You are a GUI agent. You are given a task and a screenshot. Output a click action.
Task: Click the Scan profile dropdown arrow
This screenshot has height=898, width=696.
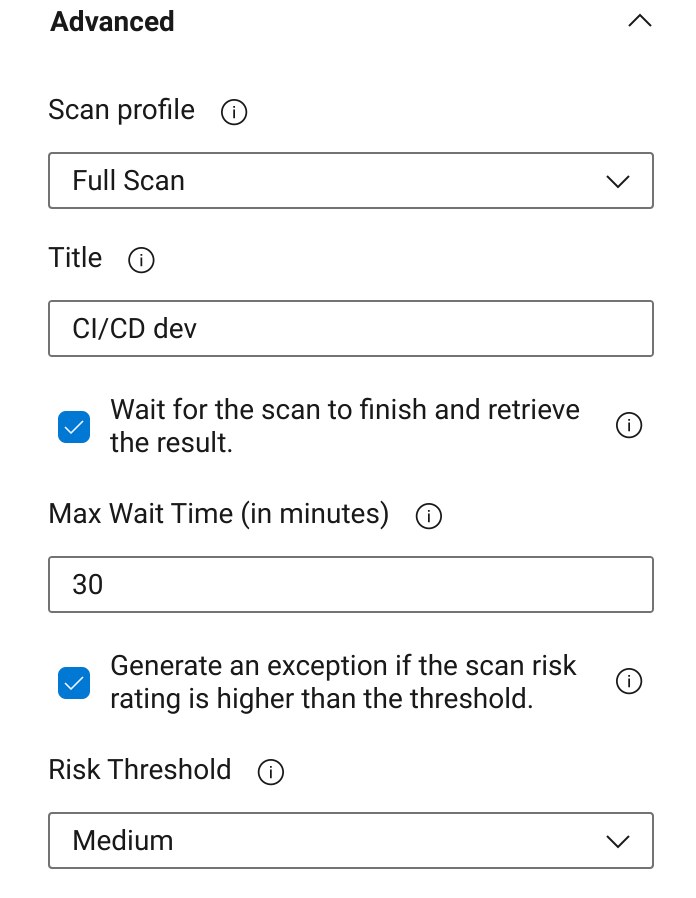618,181
